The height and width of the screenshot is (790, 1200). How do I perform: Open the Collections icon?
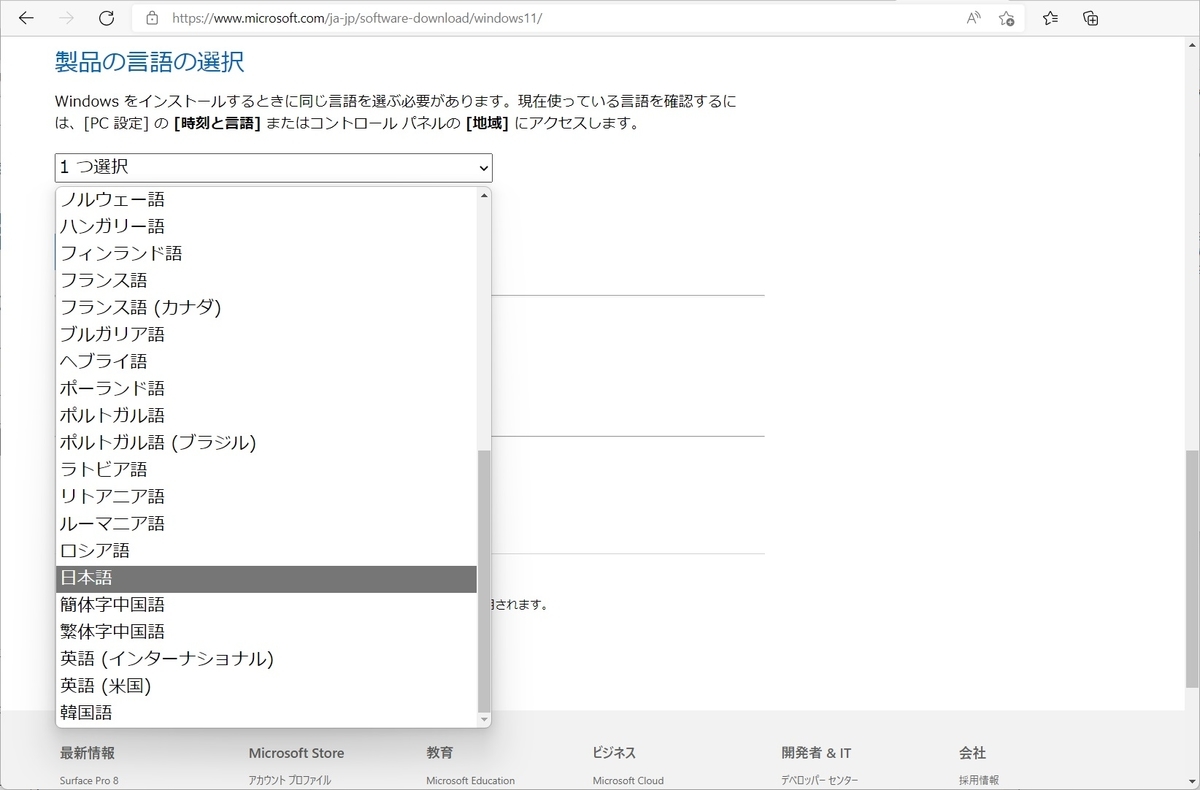click(1090, 17)
